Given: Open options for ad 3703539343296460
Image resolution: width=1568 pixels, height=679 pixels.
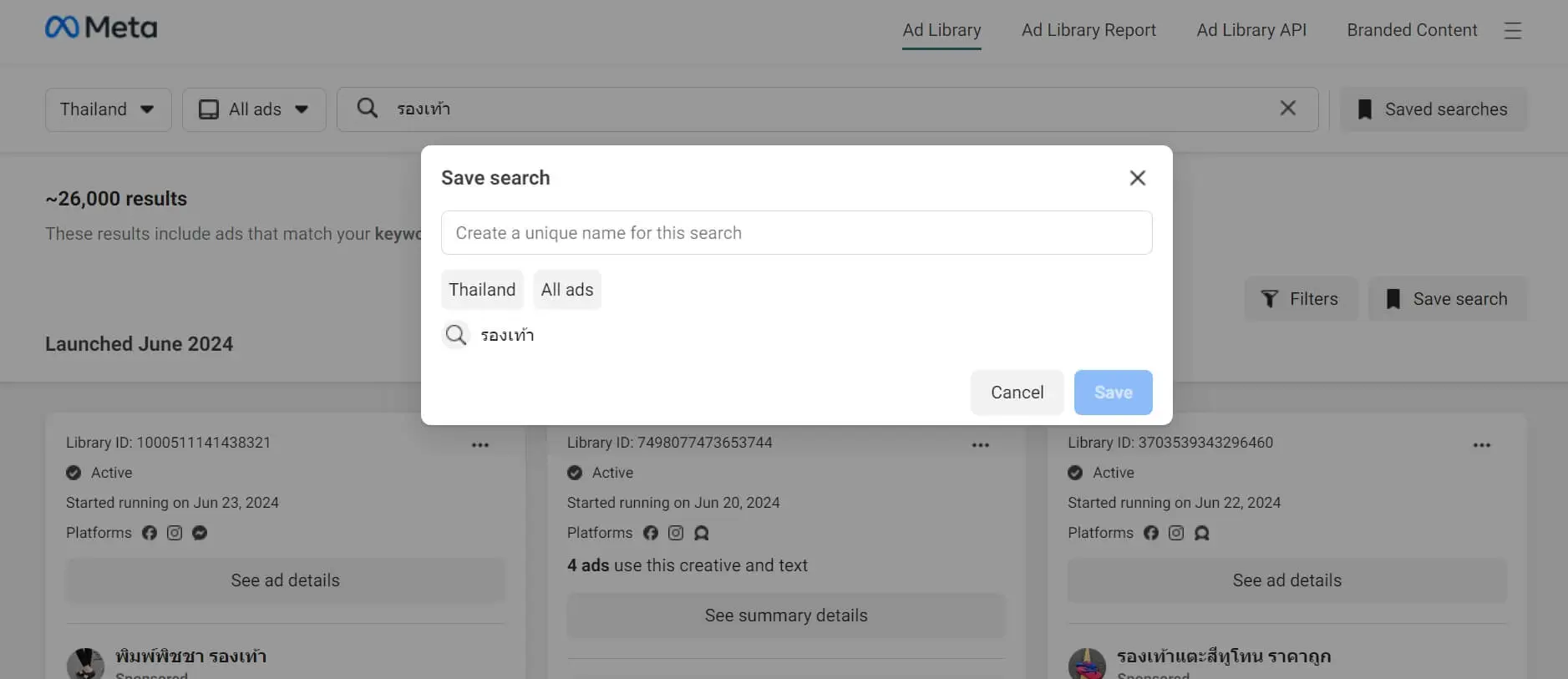Looking at the screenshot, I should tap(1482, 445).
